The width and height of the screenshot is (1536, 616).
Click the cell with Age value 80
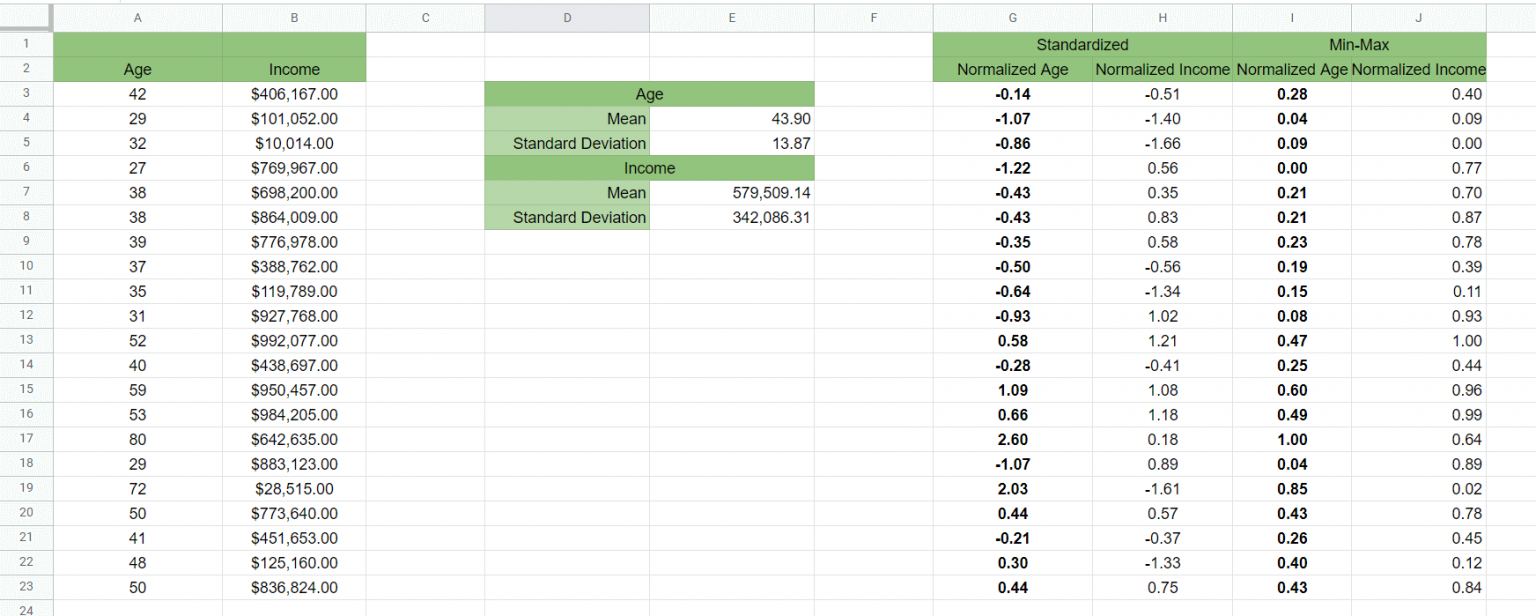(137, 439)
